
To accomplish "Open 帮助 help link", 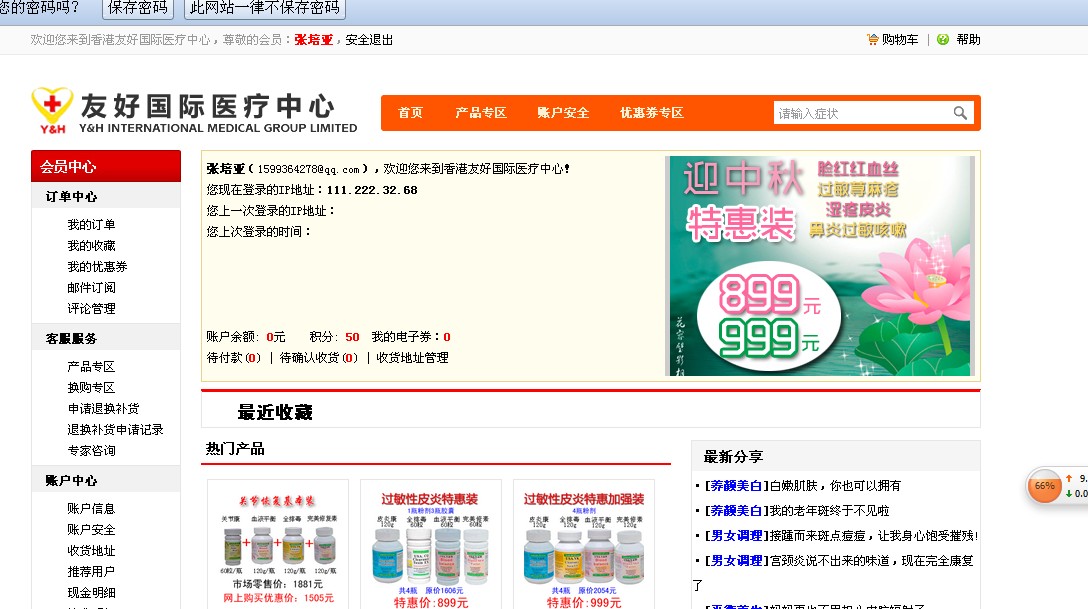I will [968, 40].
